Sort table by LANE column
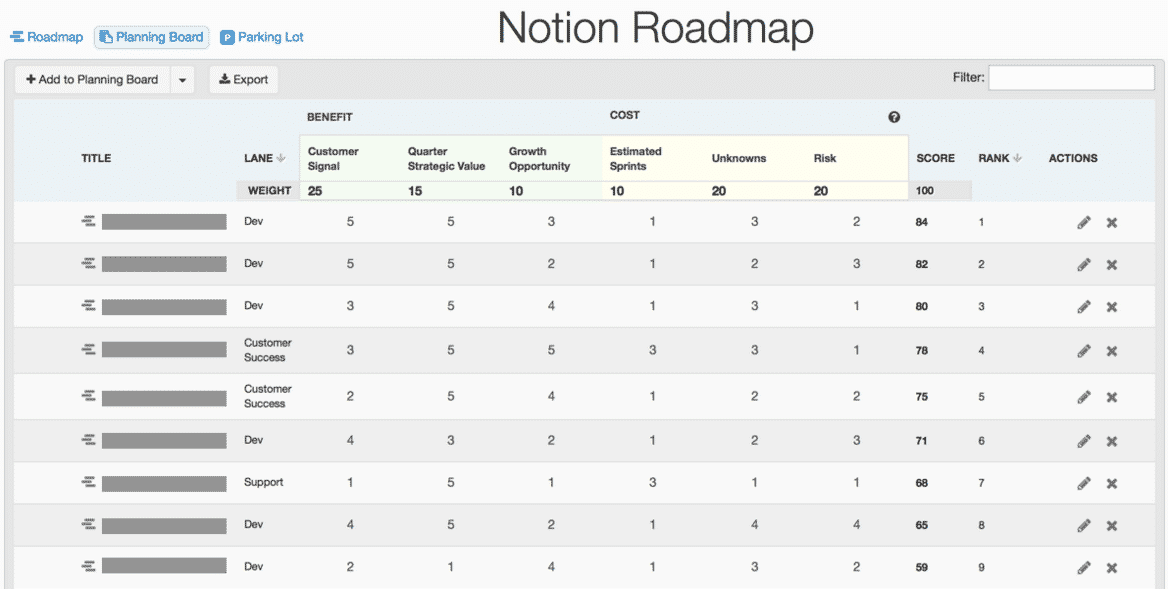 pyautogui.click(x=264, y=158)
